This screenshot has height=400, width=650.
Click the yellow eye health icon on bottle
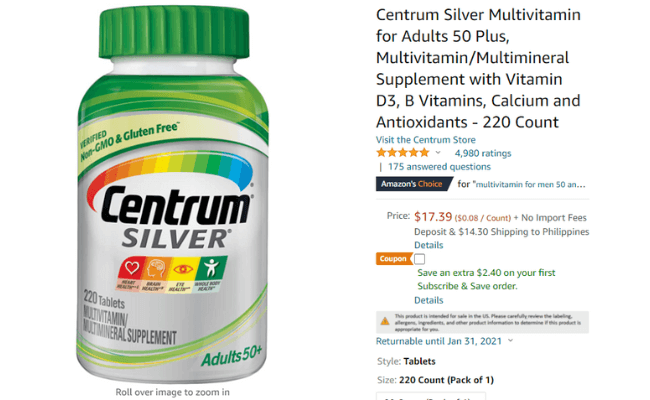(x=182, y=269)
